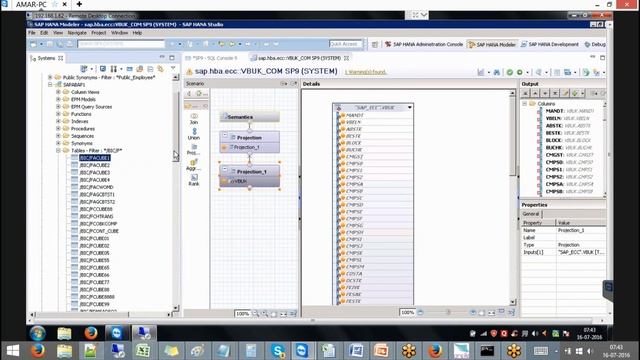The width and height of the screenshot is (640, 360).
Task: Click the '1 Warning(s) found' link
Action: pyautogui.click(x=365, y=72)
